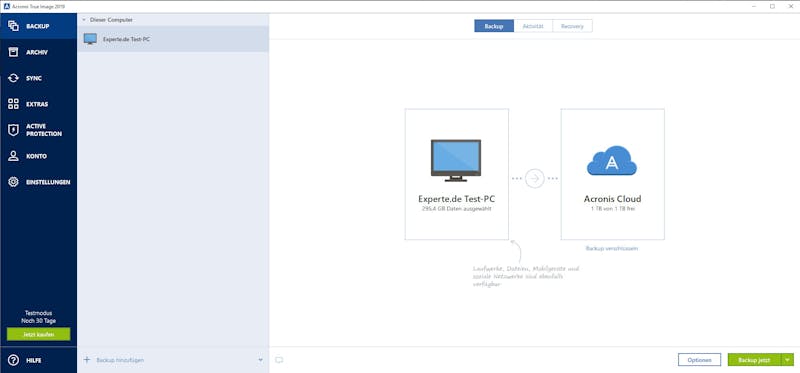Click the Backup verschlüsseln link
This screenshot has width=800, height=373.
pyautogui.click(x=612, y=248)
